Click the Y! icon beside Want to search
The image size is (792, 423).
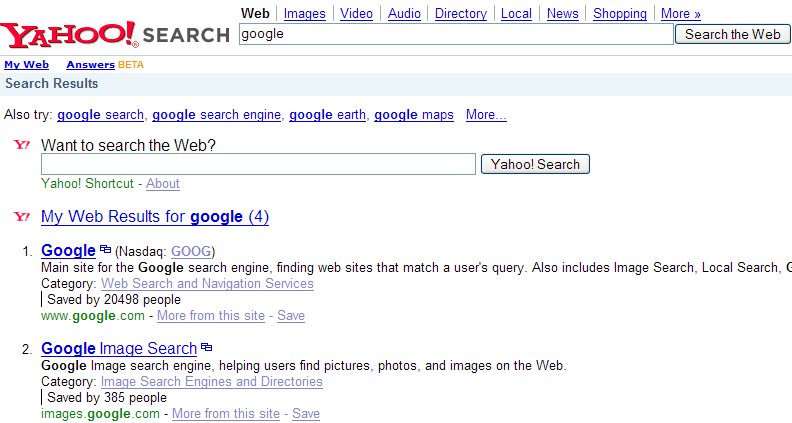(22, 145)
